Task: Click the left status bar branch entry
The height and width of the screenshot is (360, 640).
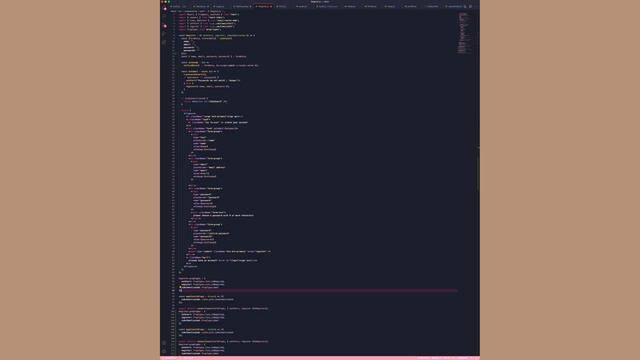Action: (x=170, y=358)
